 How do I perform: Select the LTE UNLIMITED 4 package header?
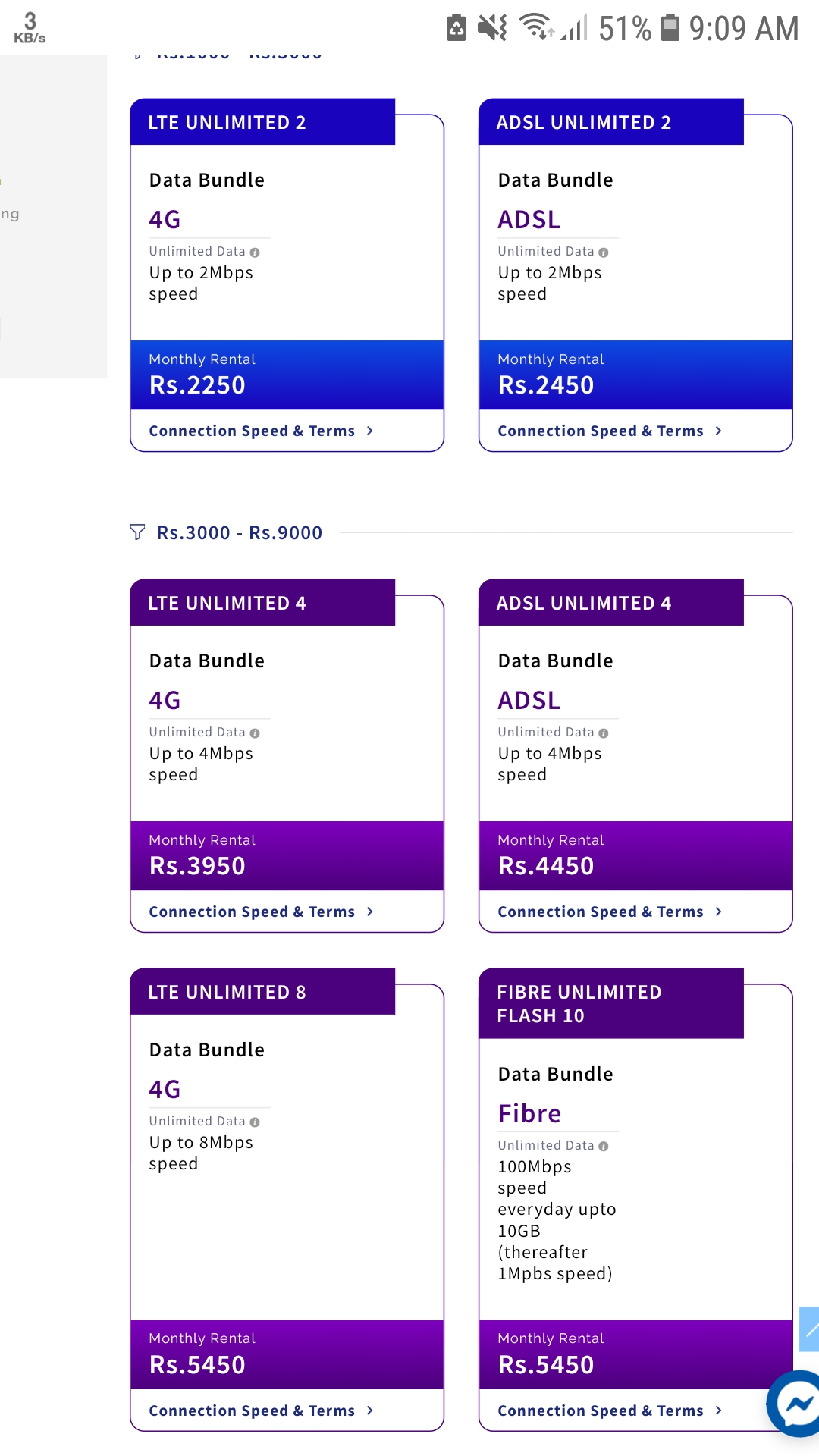[262, 603]
